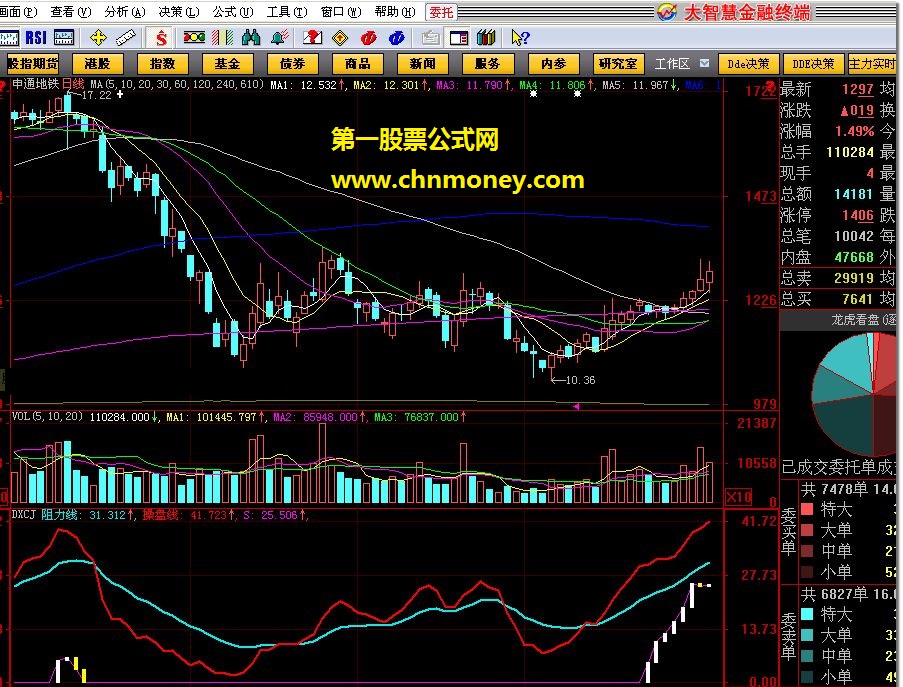
Task: Click the 内盘 value 47668
Action: click(854, 257)
